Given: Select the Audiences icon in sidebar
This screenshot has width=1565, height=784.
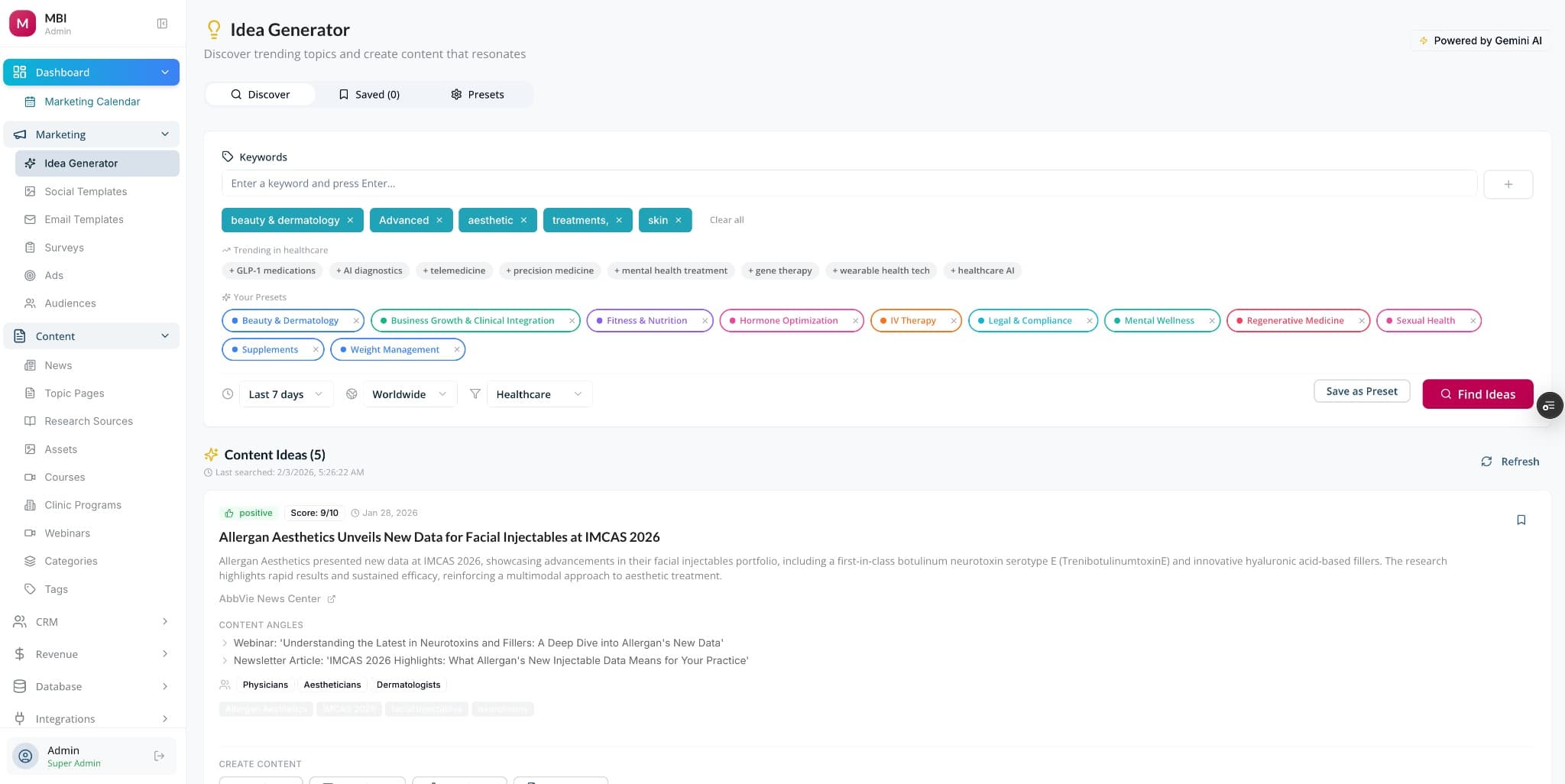Looking at the screenshot, I should [x=30, y=303].
